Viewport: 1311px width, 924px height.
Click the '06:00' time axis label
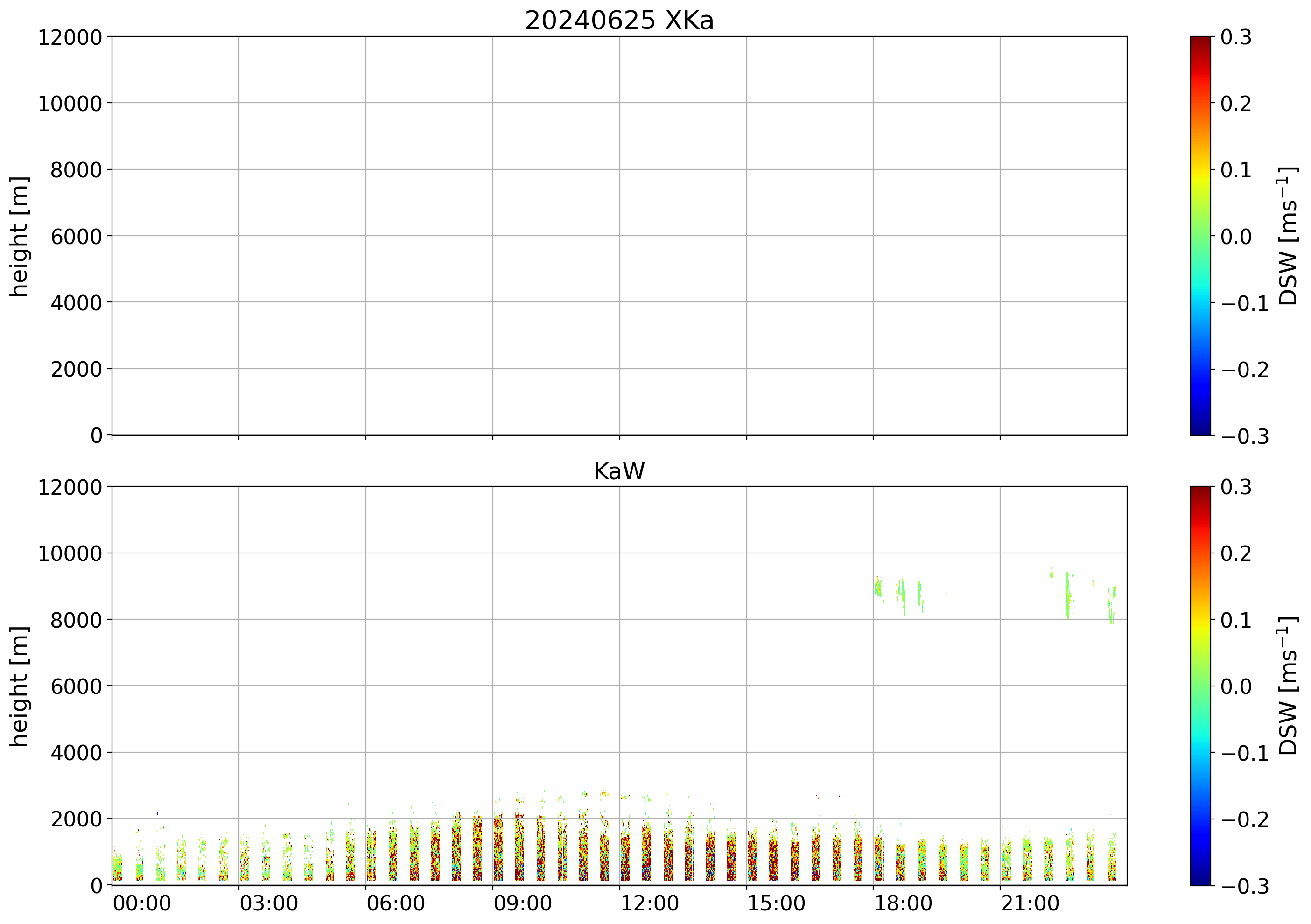[396, 904]
